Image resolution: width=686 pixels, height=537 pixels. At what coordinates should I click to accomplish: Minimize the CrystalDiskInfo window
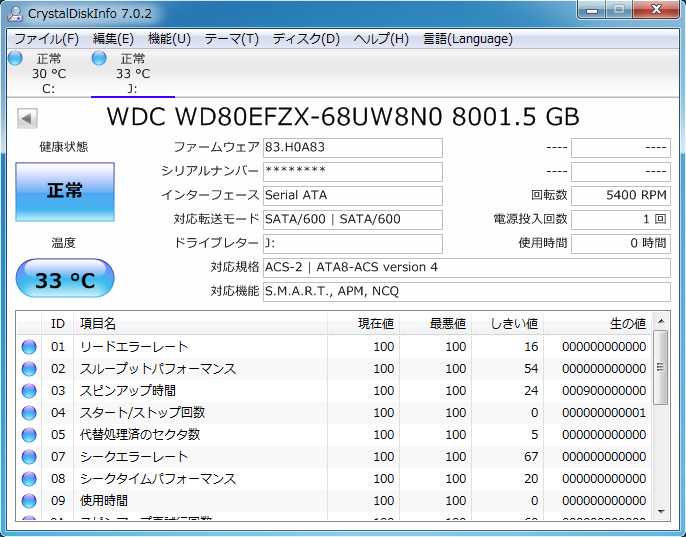(592, 10)
